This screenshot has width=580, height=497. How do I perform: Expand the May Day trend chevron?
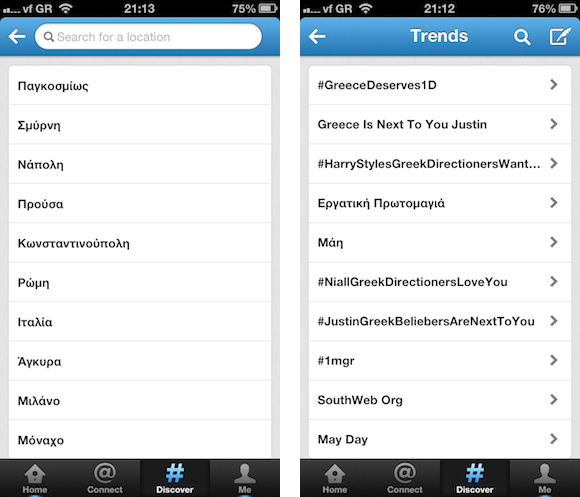[553, 439]
